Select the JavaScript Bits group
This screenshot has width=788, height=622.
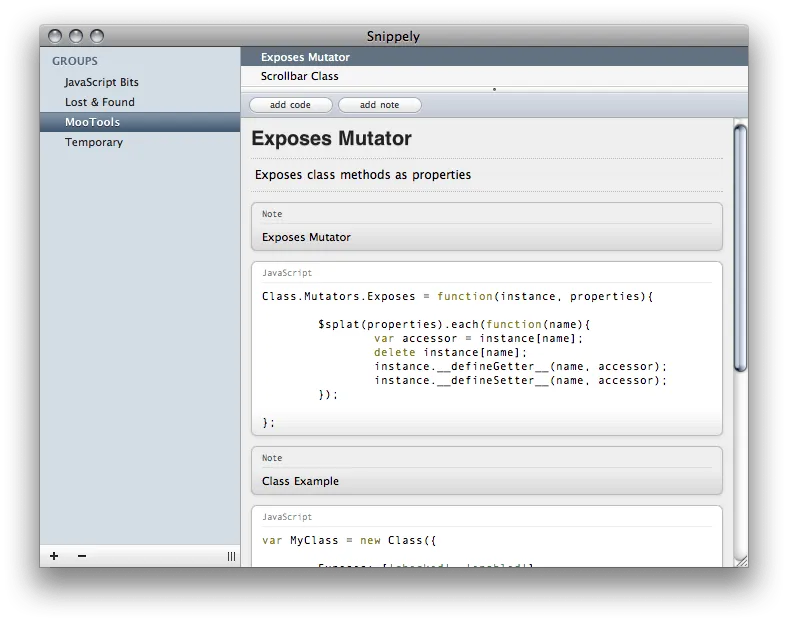click(102, 82)
